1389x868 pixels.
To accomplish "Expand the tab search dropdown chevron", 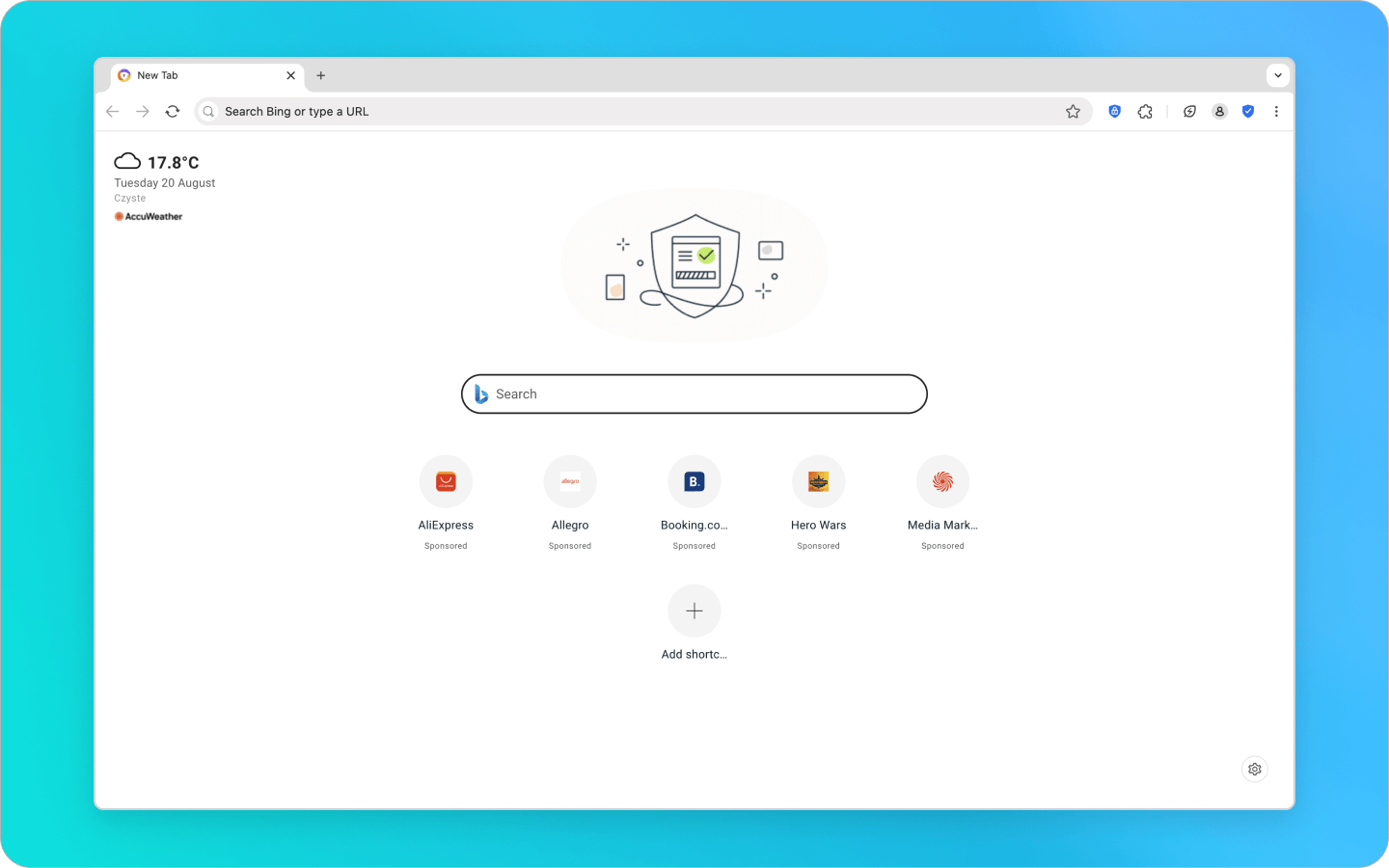I will click(1277, 75).
